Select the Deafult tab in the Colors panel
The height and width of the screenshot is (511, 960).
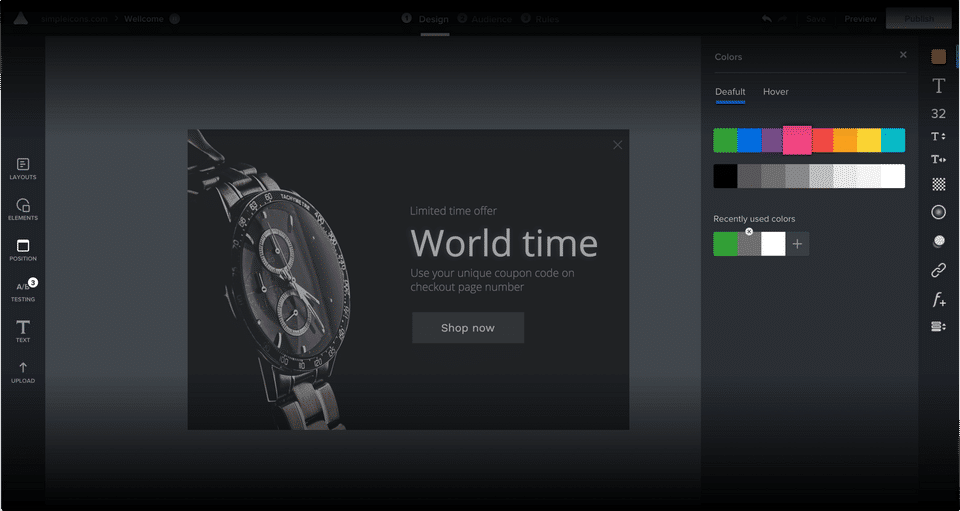tap(730, 92)
